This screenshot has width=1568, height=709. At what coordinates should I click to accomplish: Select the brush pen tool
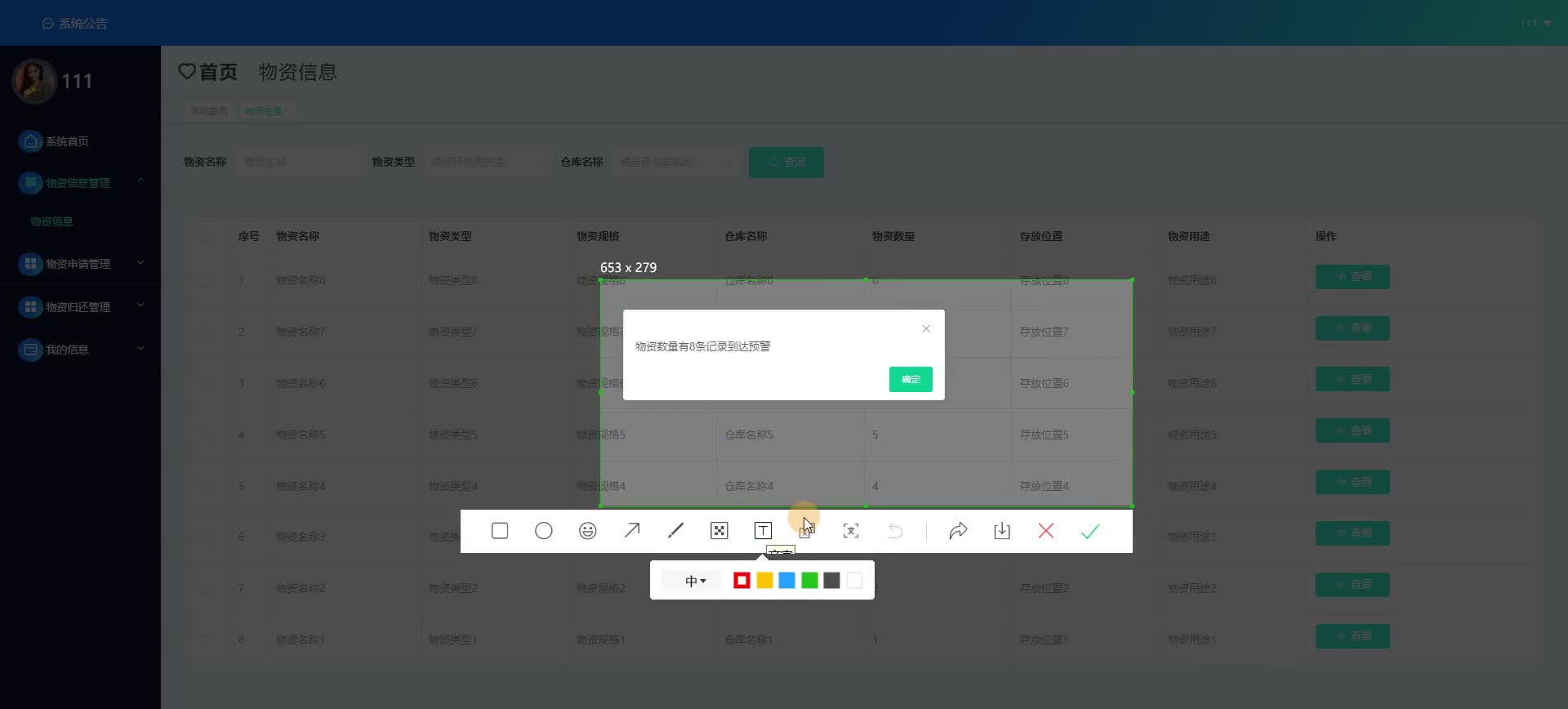675,531
